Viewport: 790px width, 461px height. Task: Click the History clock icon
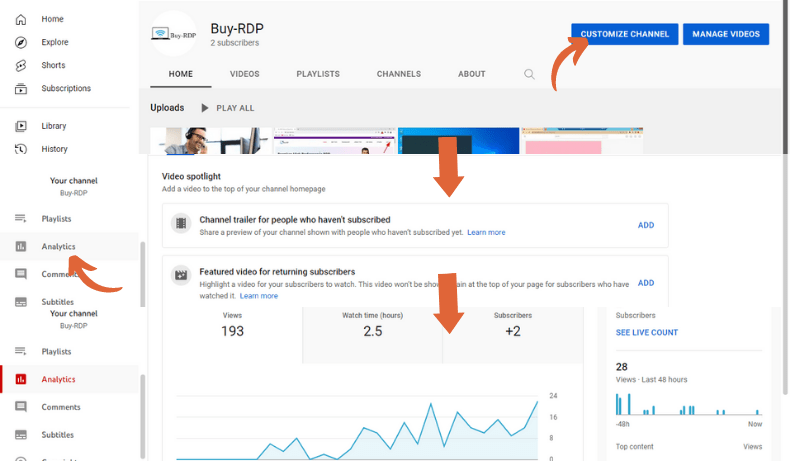21,149
